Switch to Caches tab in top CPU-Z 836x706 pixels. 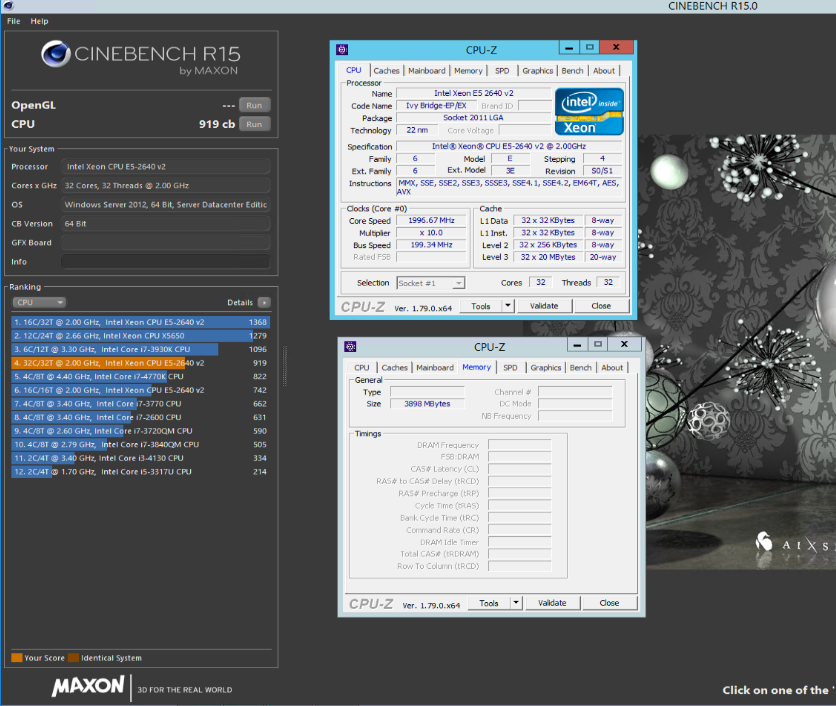click(387, 70)
